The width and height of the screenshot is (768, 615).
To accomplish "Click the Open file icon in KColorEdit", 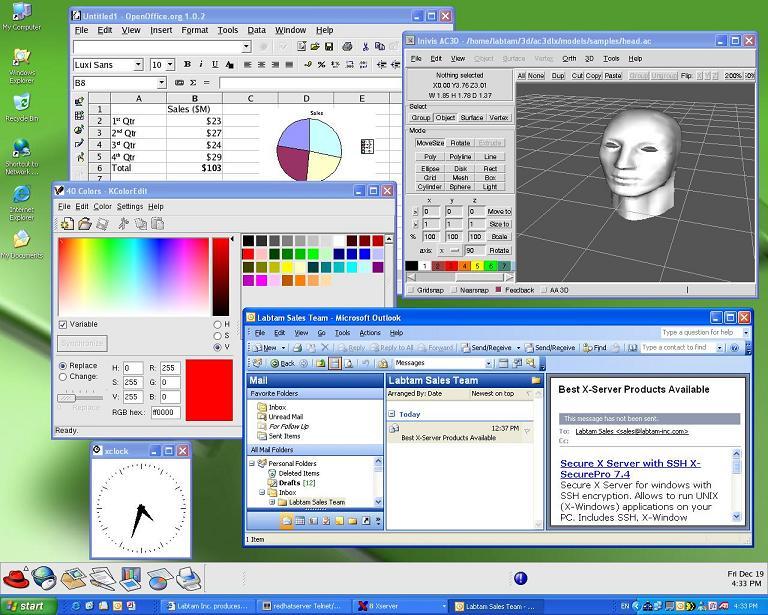I will click(x=85, y=224).
